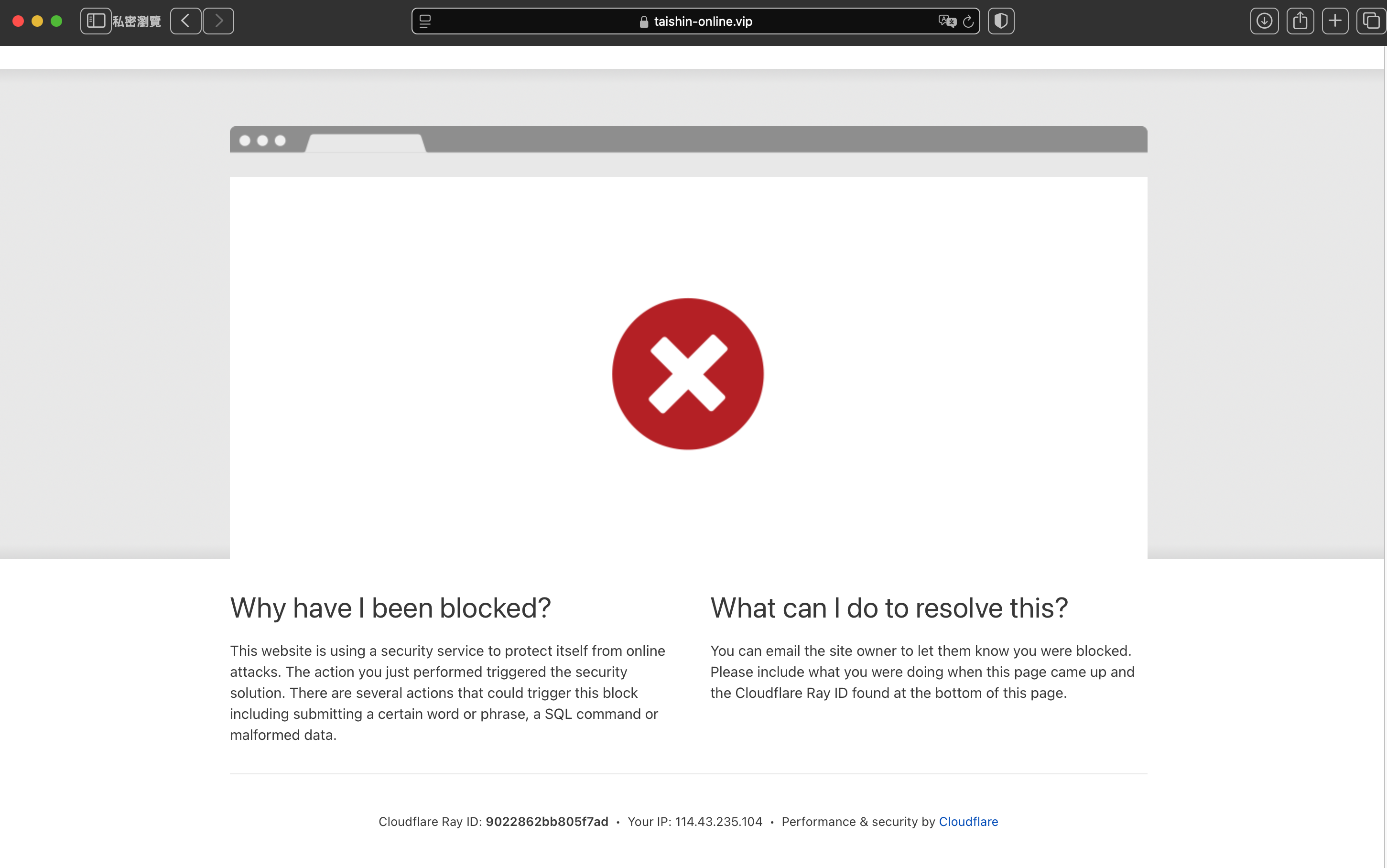Image resolution: width=1387 pixels, height=868 pixels.
Task: Go forward to next page
Action: [218, 21]
